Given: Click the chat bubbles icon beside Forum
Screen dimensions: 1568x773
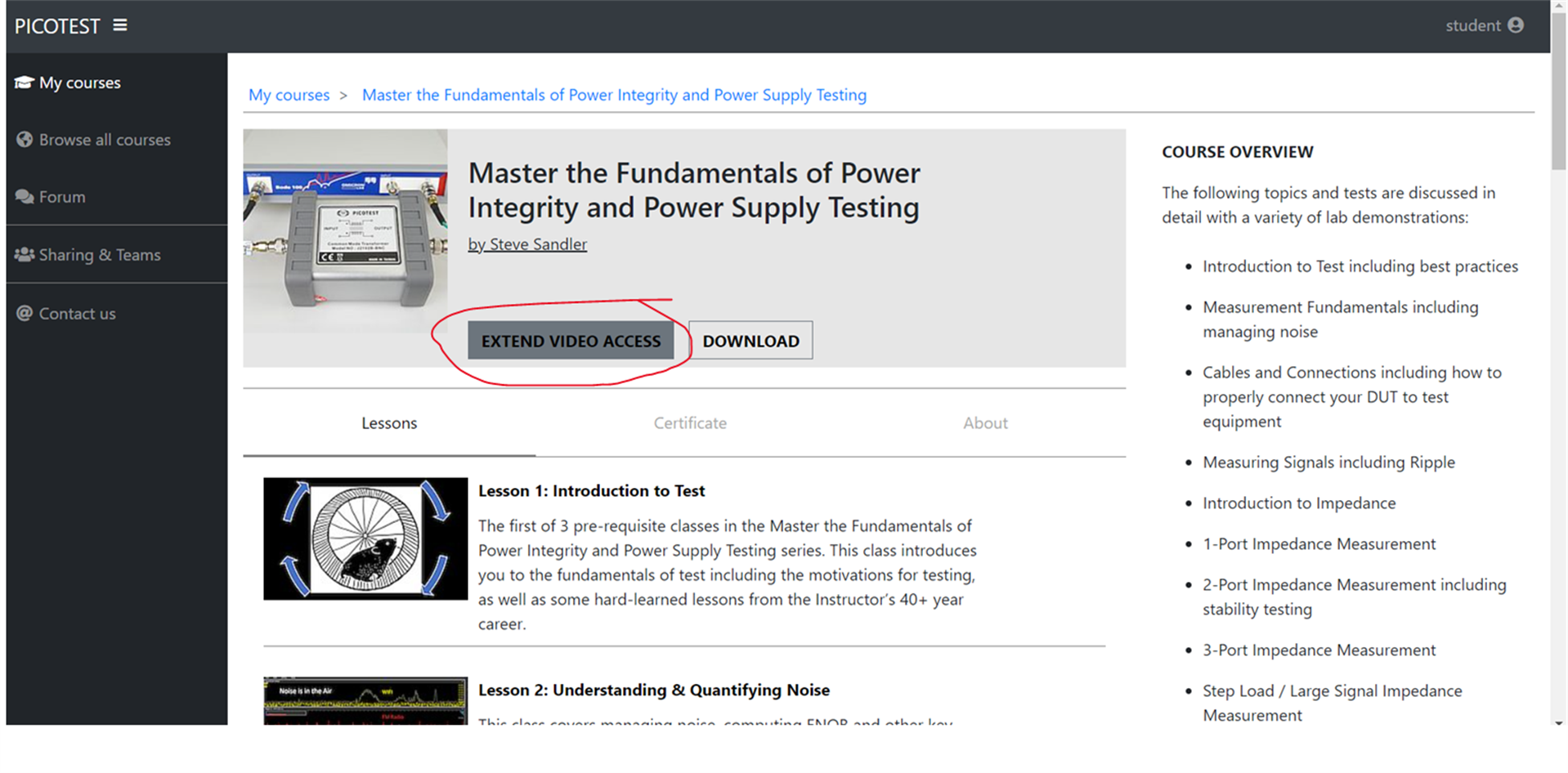Looking at the screenshot, I should tap(25, 197).
